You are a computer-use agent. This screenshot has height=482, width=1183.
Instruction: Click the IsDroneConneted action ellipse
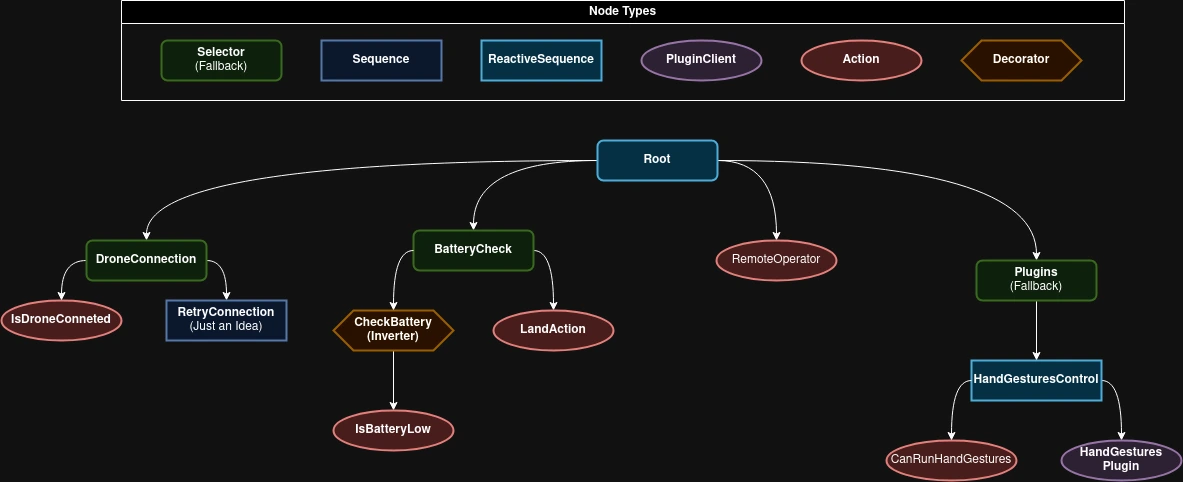click(x=61, y=320)
